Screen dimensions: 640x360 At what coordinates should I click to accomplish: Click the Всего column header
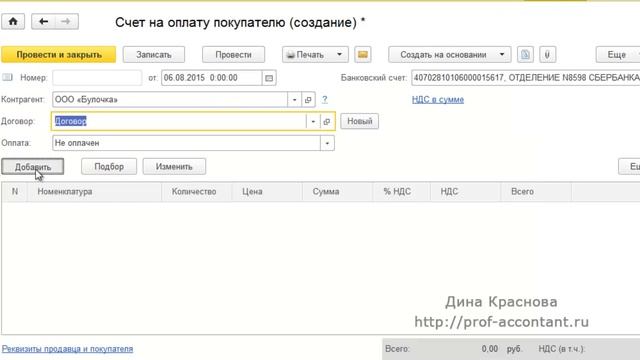(x=536, y=192)
